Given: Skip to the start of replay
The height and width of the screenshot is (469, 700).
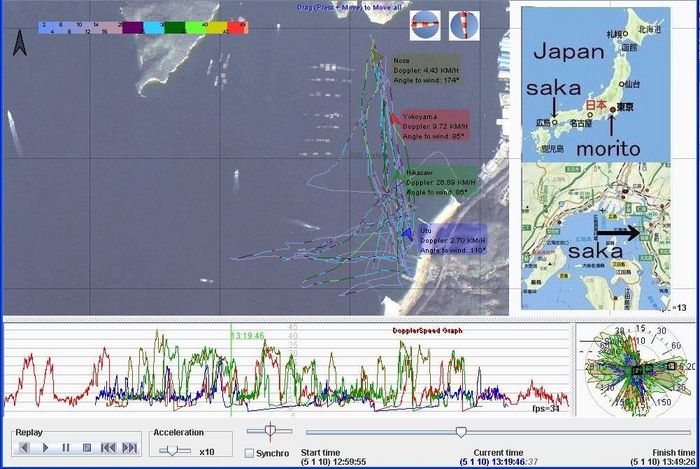Looking at the screenshot, I should click(108, 448).
